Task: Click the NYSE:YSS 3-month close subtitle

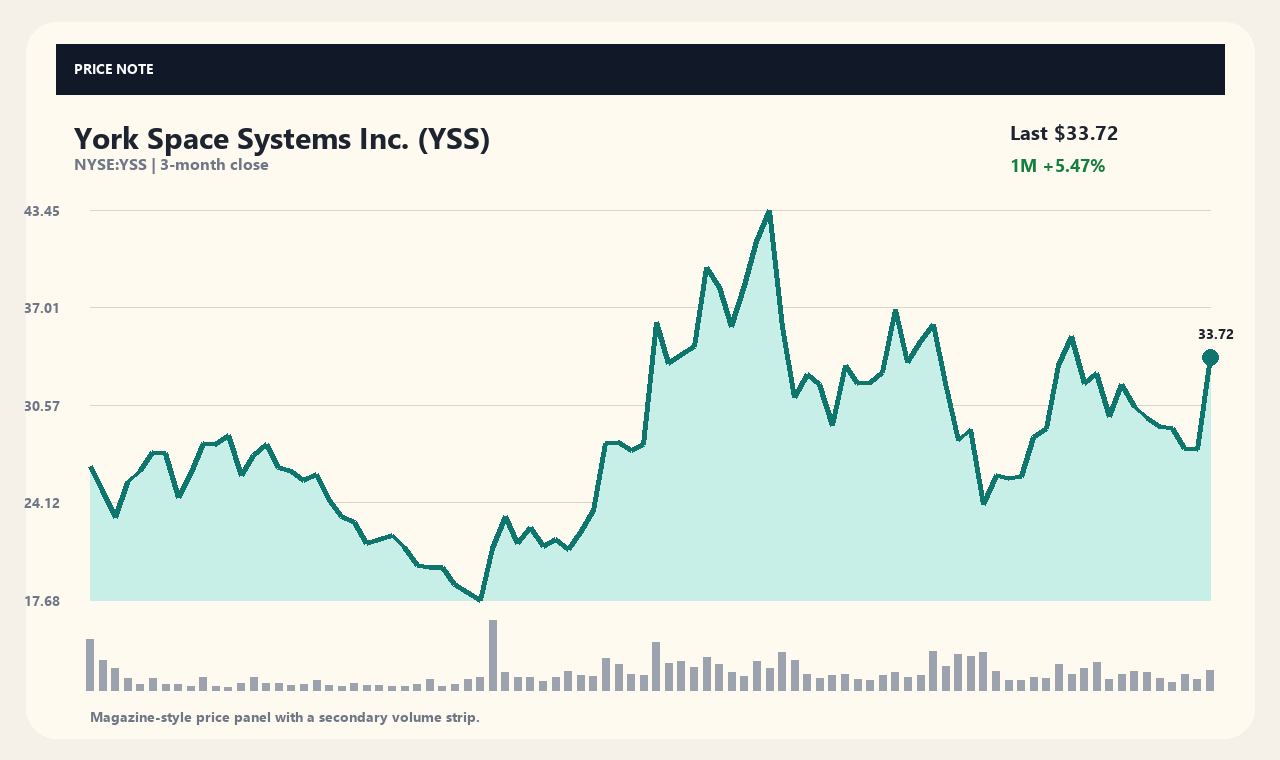Action: (171, 165)
